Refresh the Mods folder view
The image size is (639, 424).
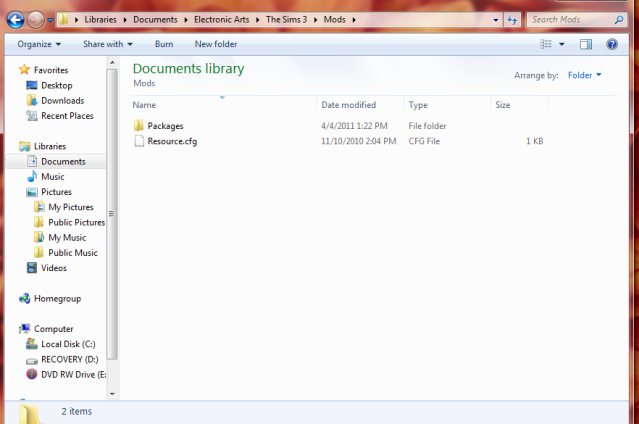512,20
